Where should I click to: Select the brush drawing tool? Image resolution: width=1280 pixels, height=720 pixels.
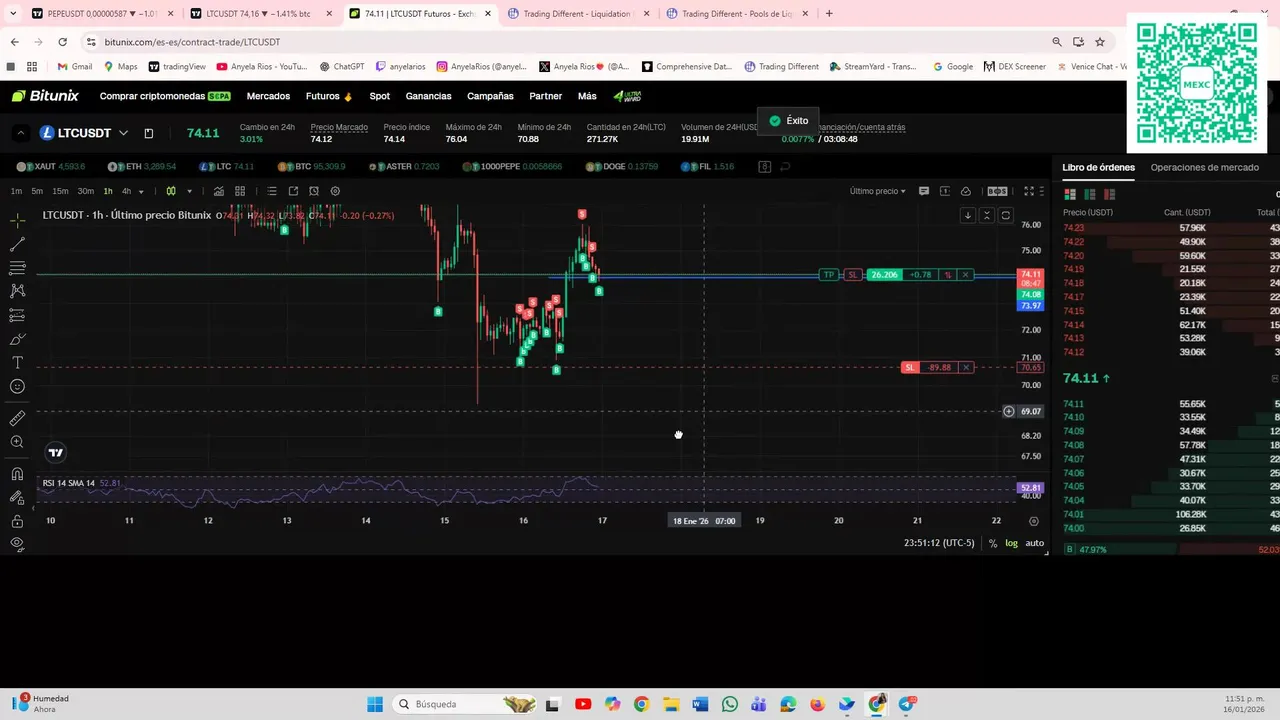tap(17, 339)
